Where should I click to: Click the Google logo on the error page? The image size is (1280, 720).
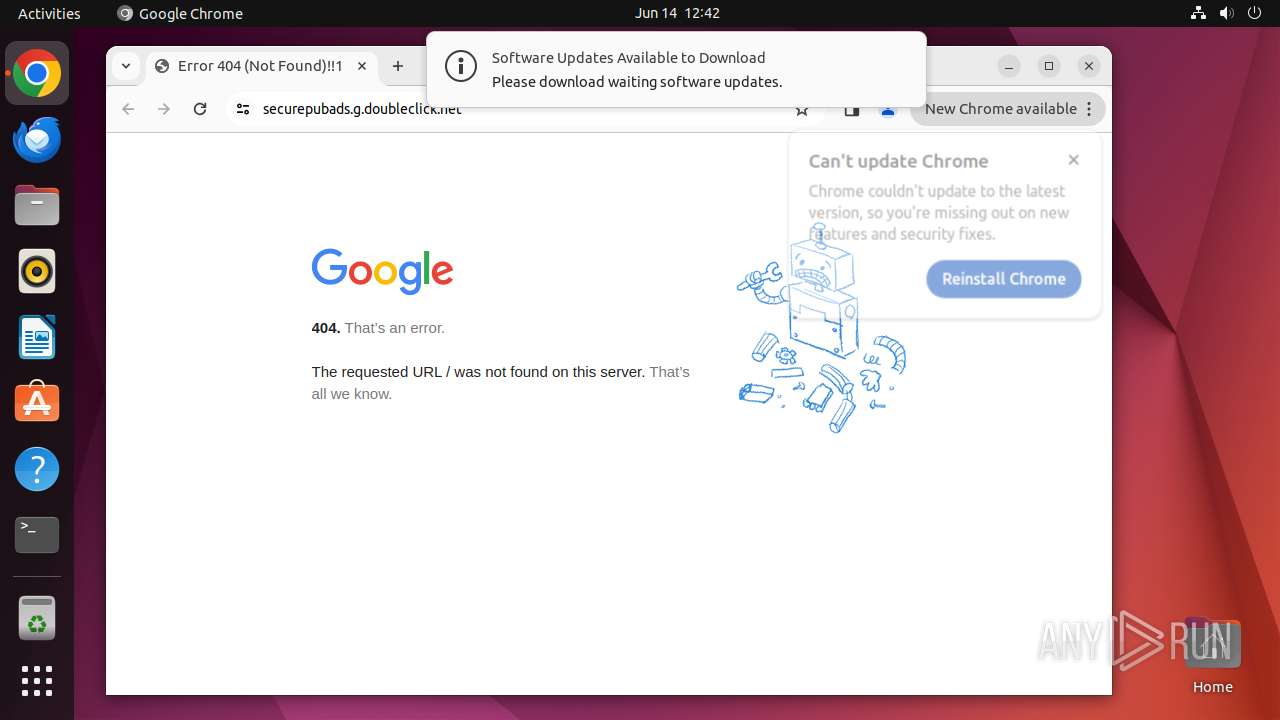click(x=382, y=272)
